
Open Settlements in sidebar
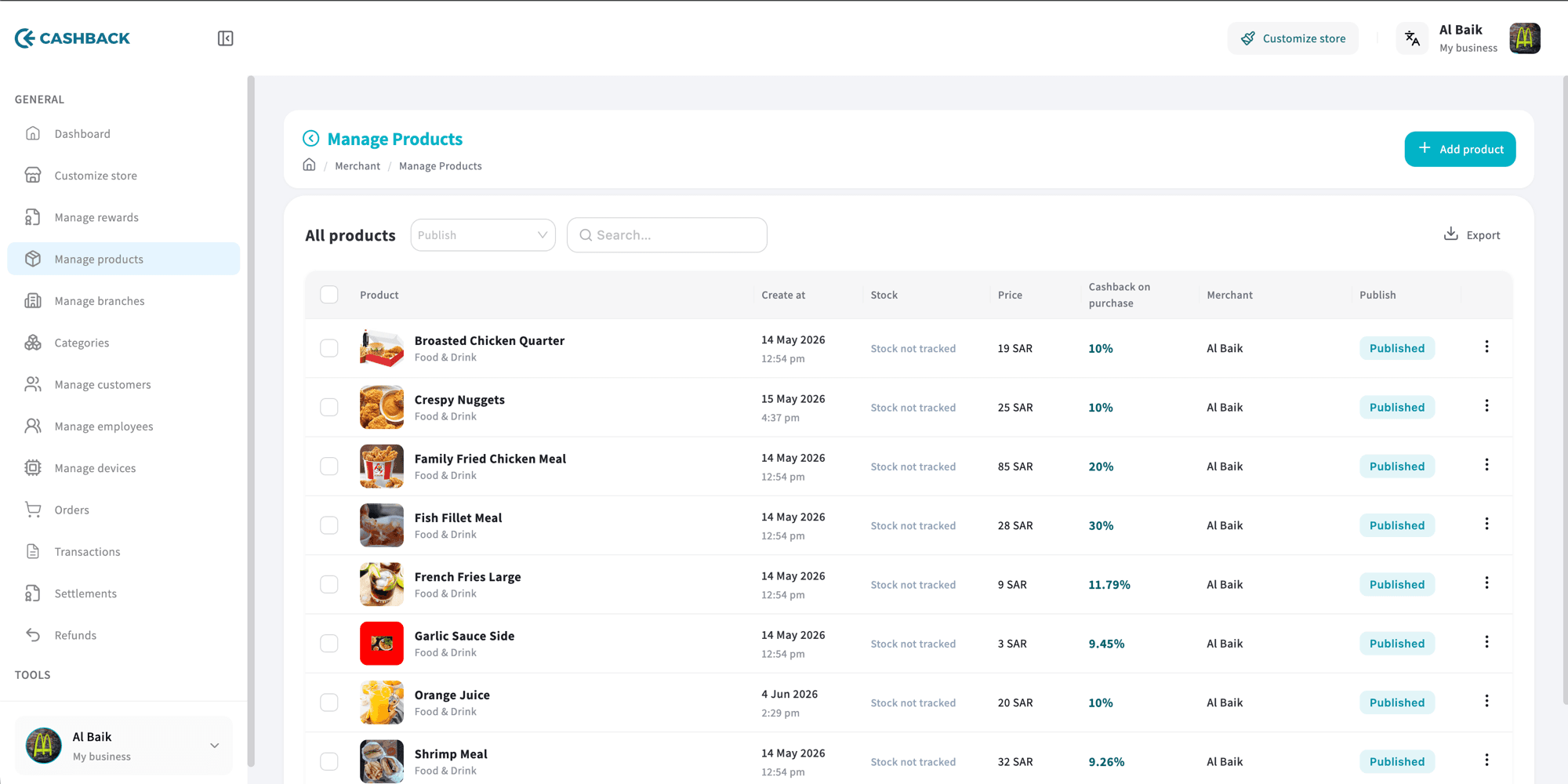coord(124,593)
